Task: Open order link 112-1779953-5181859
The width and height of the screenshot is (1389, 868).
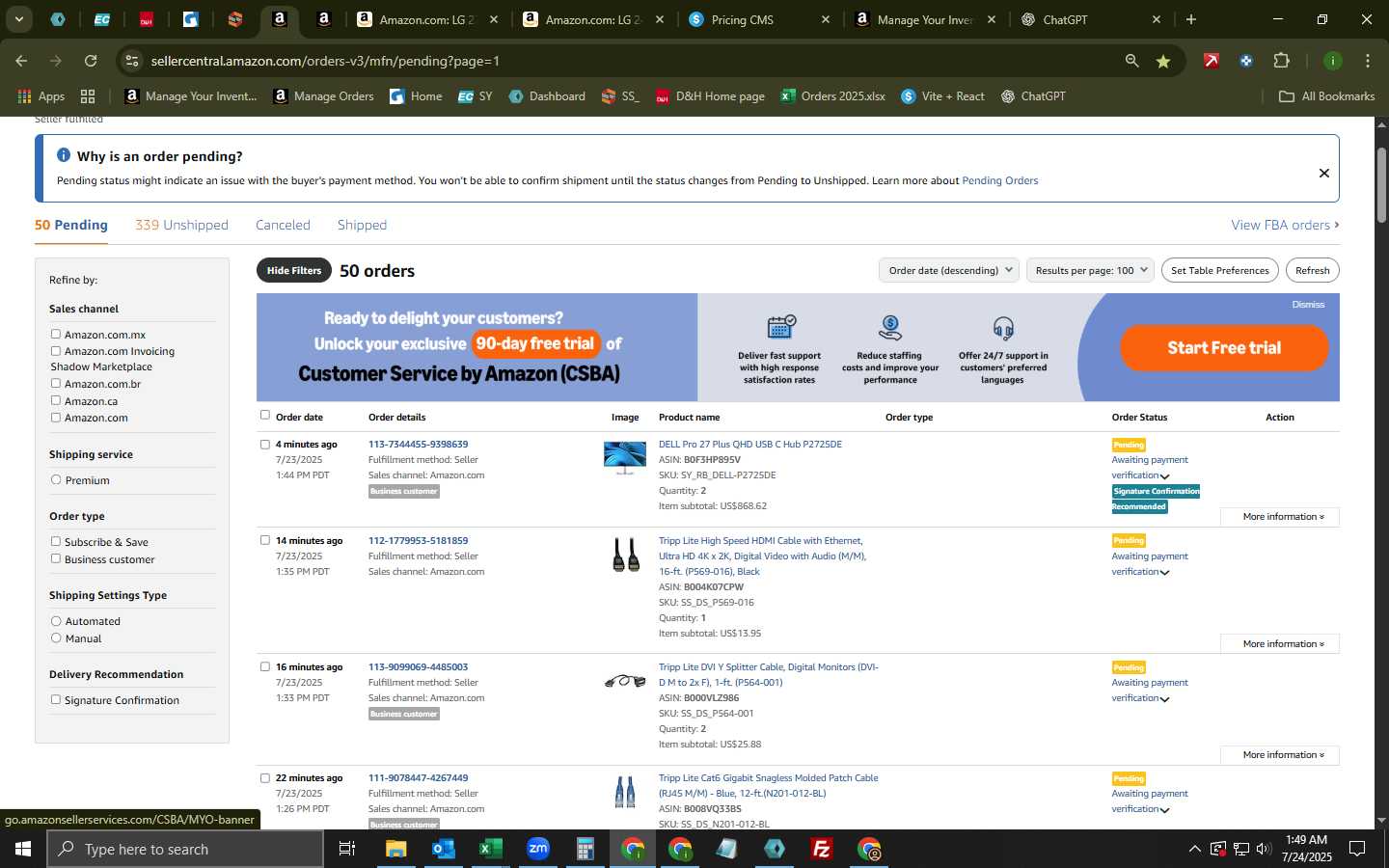Action: 418,540
